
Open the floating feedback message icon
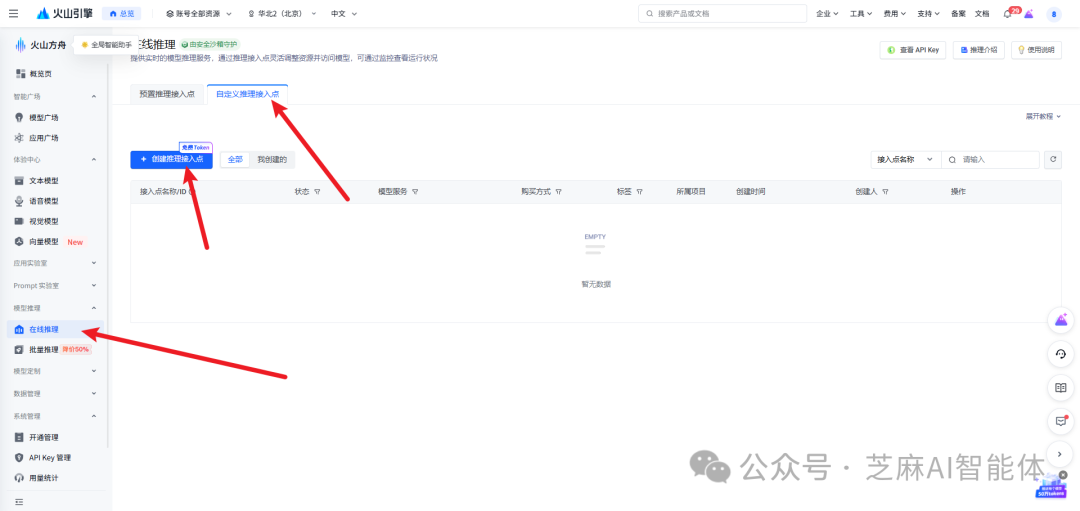(x=1061, y=421)
